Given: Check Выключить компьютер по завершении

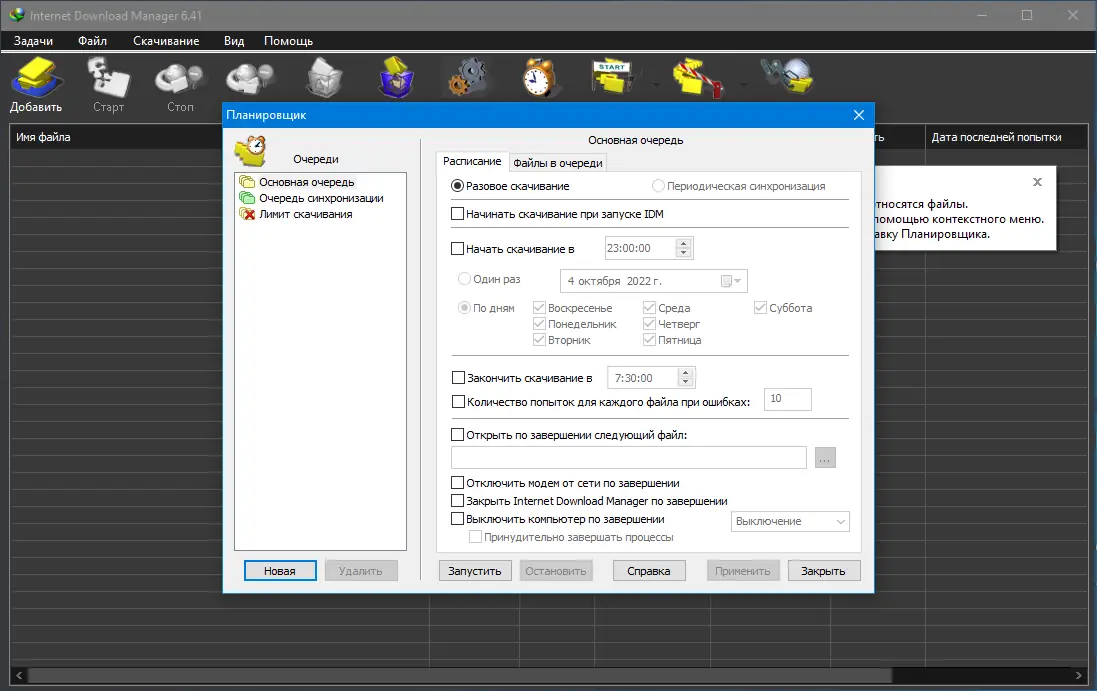Looking at the screenshot, I should point(458,519).
